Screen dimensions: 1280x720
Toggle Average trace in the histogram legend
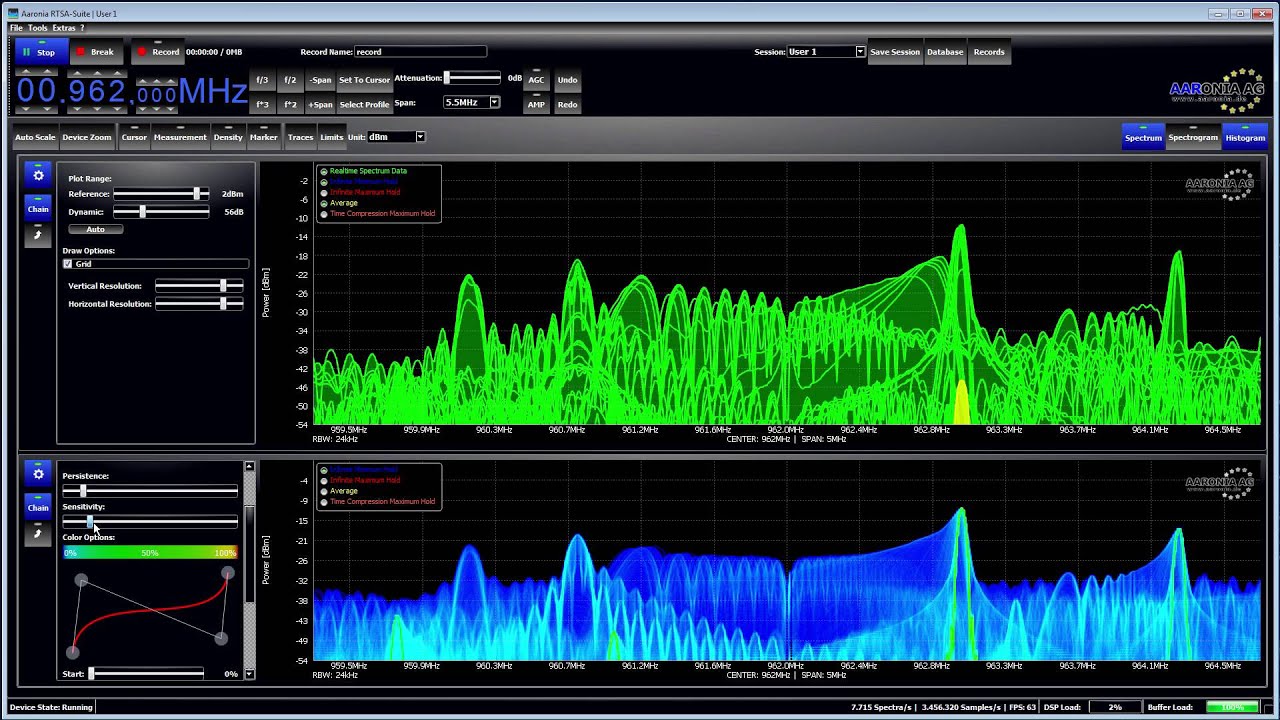tap(338, 491)
